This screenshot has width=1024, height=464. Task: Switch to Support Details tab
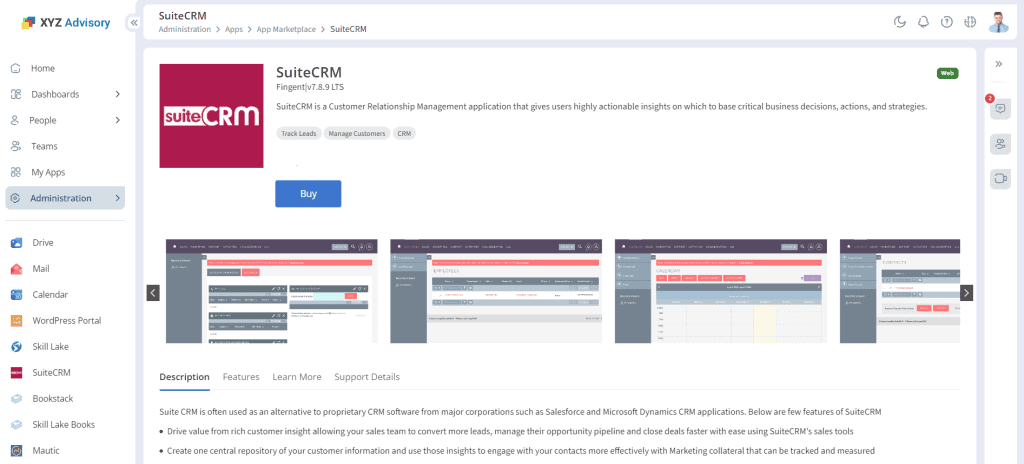pyautogui.click(x=367, y=377)
